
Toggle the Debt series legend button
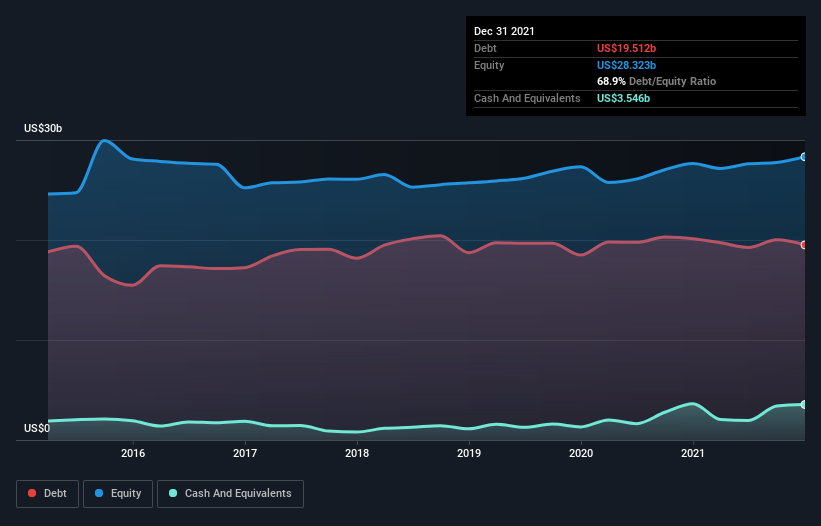[47, 494]
